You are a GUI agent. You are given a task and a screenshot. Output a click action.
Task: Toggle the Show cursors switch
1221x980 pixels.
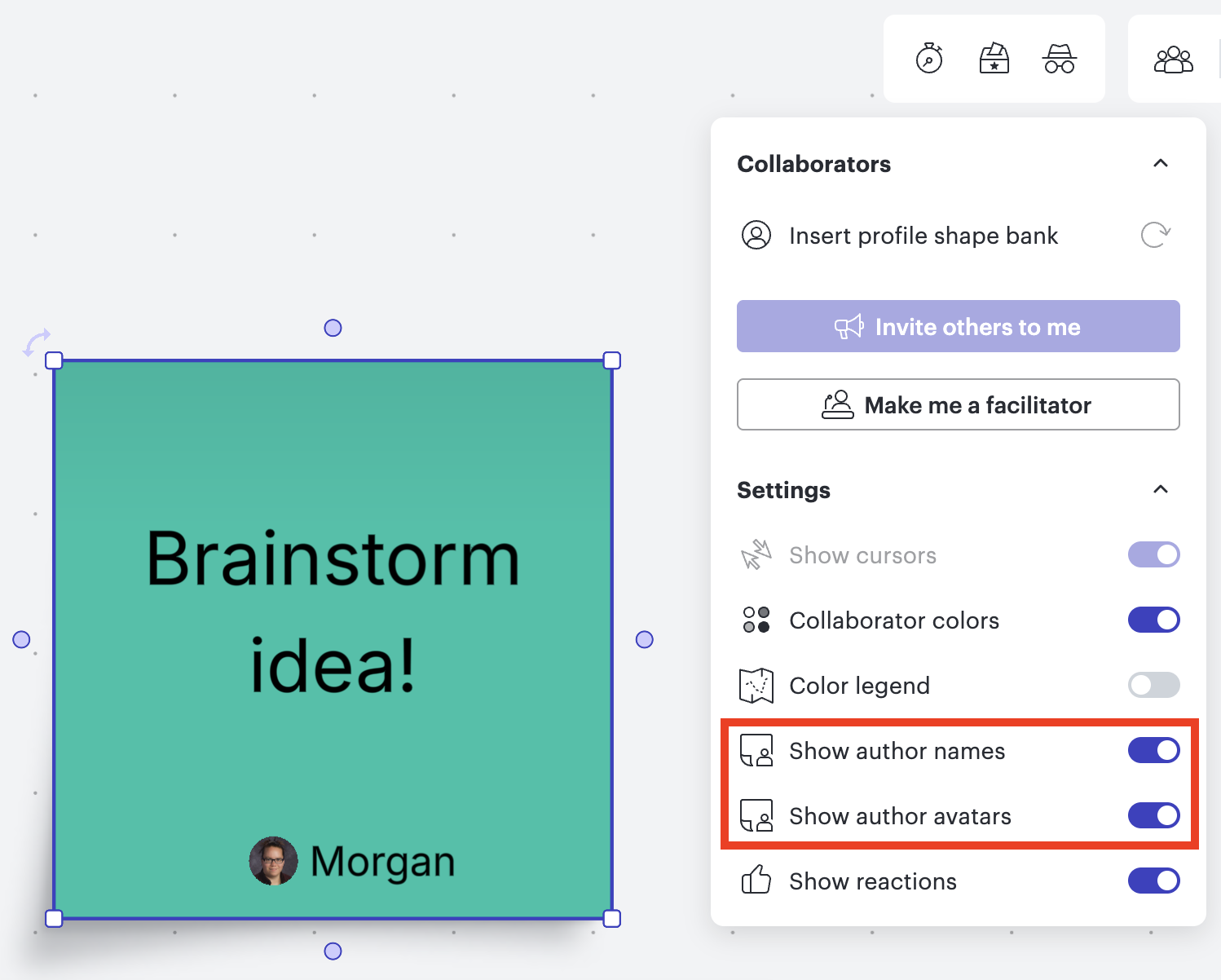(1154, 554)
